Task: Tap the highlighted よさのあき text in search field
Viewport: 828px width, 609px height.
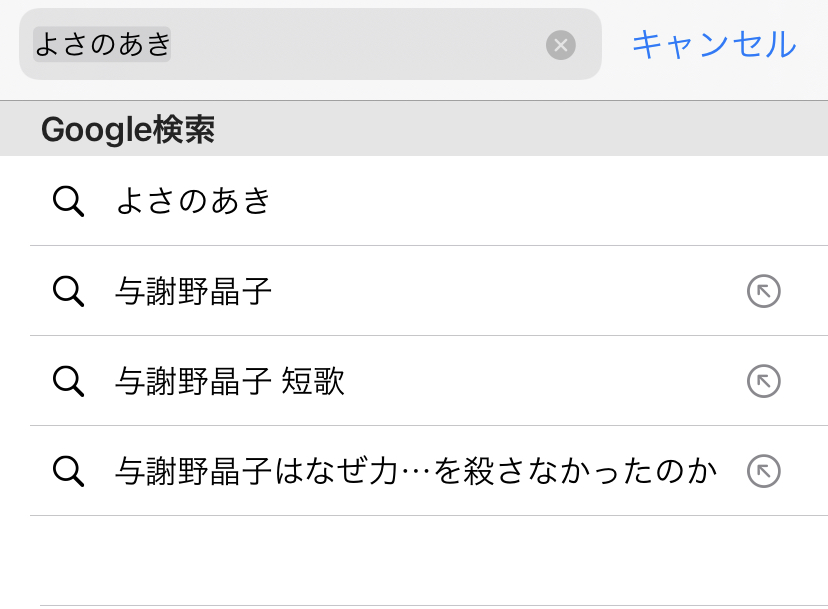Action: click(x=102, y=45)
